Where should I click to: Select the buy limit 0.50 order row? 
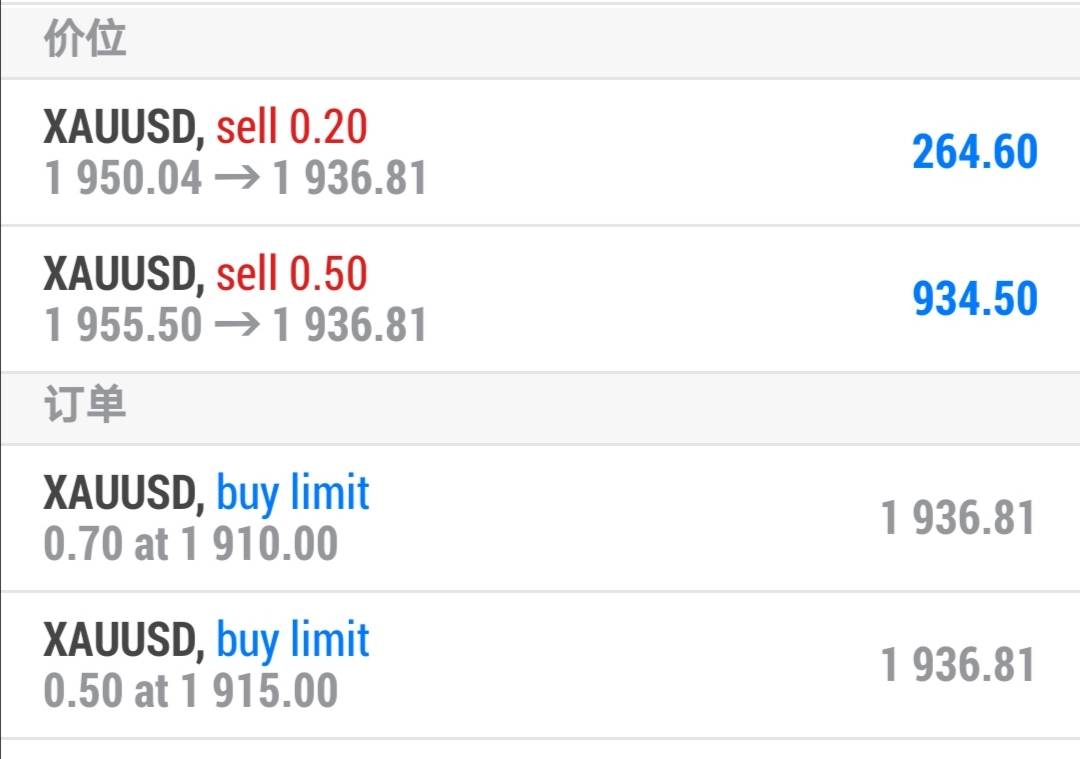click(540, 665)
